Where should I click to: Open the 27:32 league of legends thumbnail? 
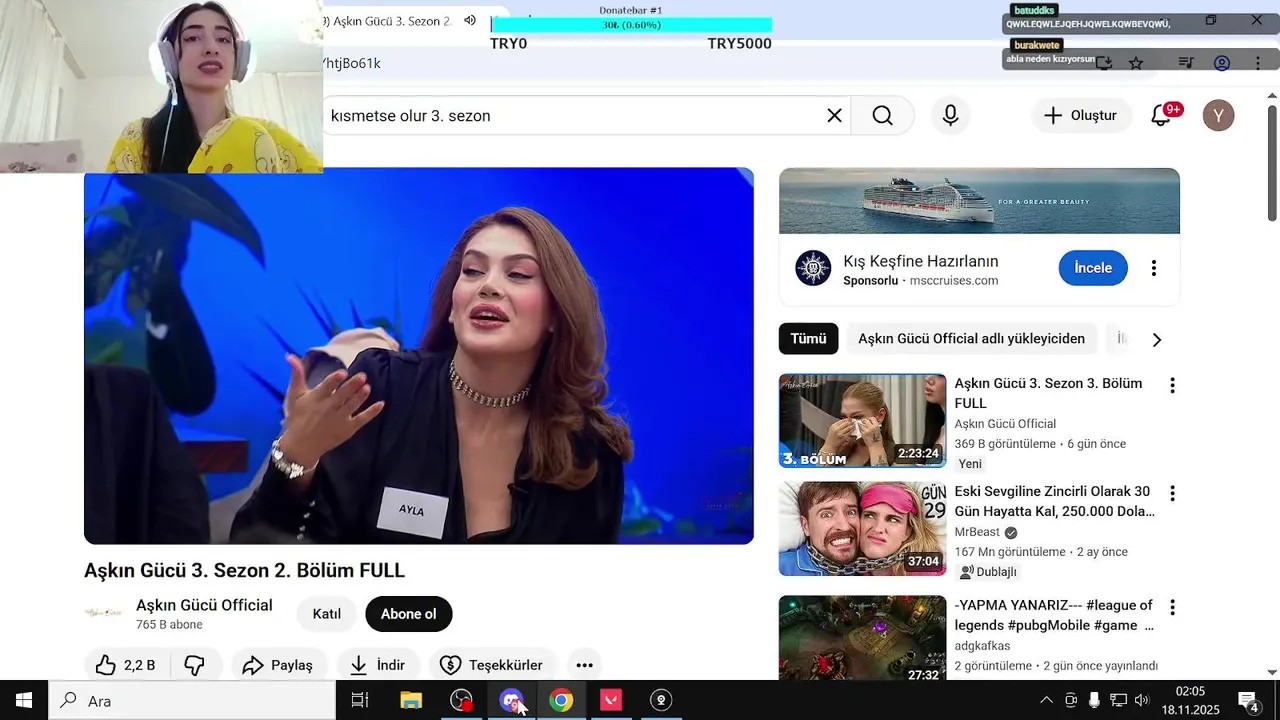(x=862, y=638)
